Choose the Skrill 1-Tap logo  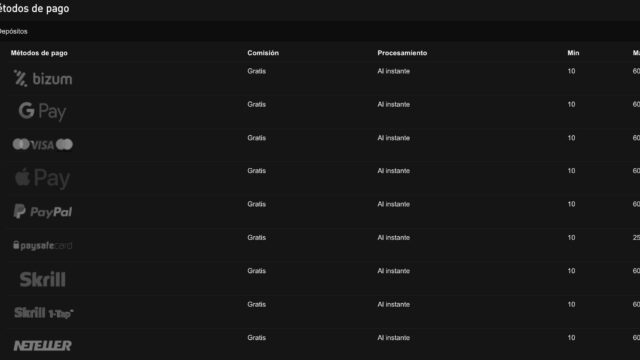[44, 313]
